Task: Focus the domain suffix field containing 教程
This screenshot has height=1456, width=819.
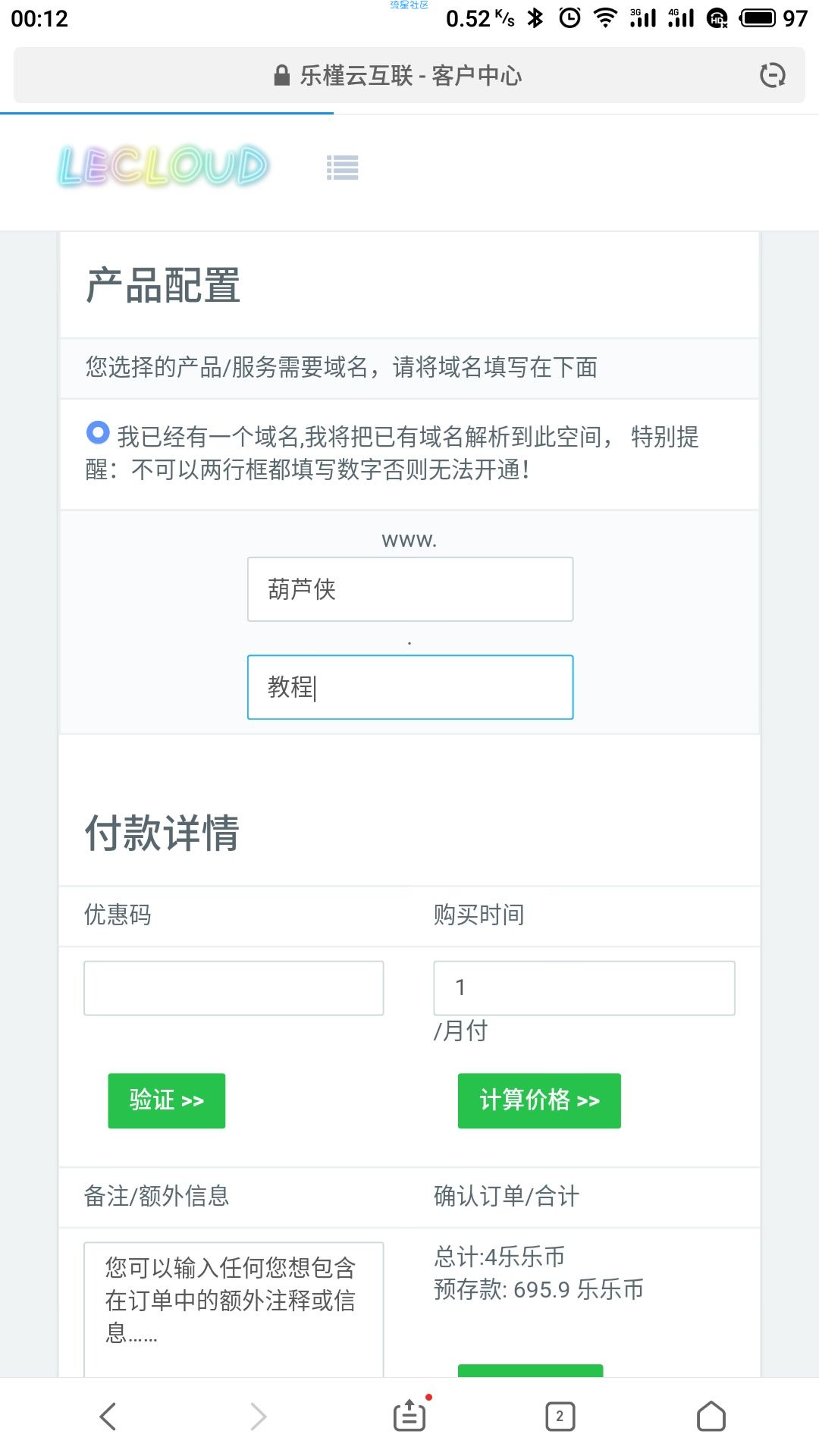Action: (410, 687)
